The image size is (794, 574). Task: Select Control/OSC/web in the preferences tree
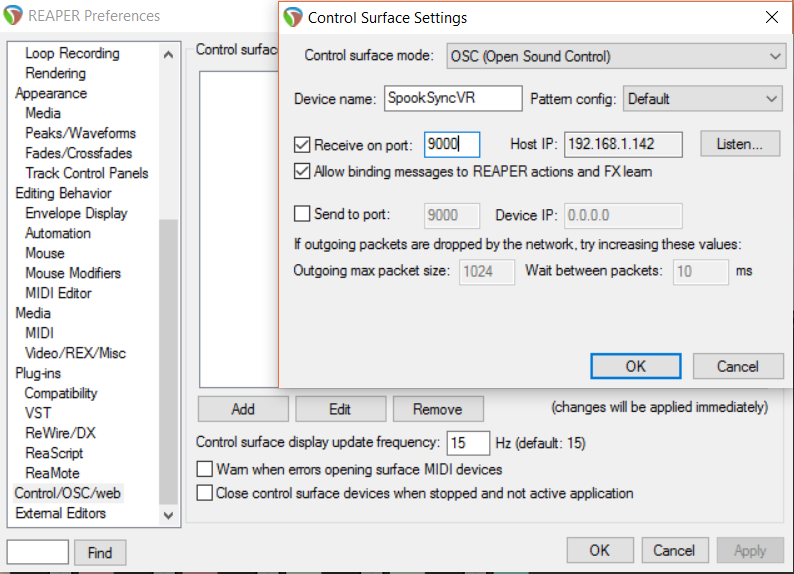[x=68, y=493]
